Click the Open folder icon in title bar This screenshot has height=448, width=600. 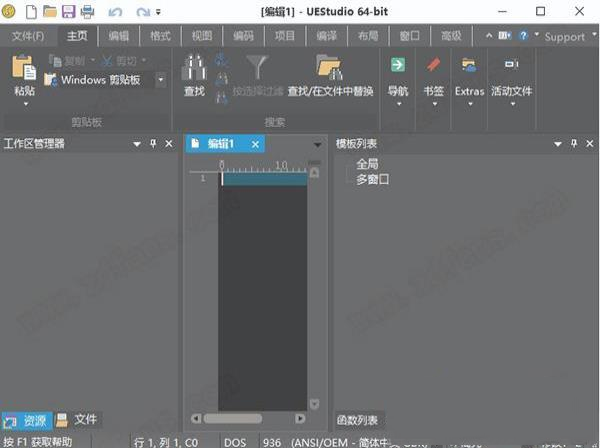point(49,12)
